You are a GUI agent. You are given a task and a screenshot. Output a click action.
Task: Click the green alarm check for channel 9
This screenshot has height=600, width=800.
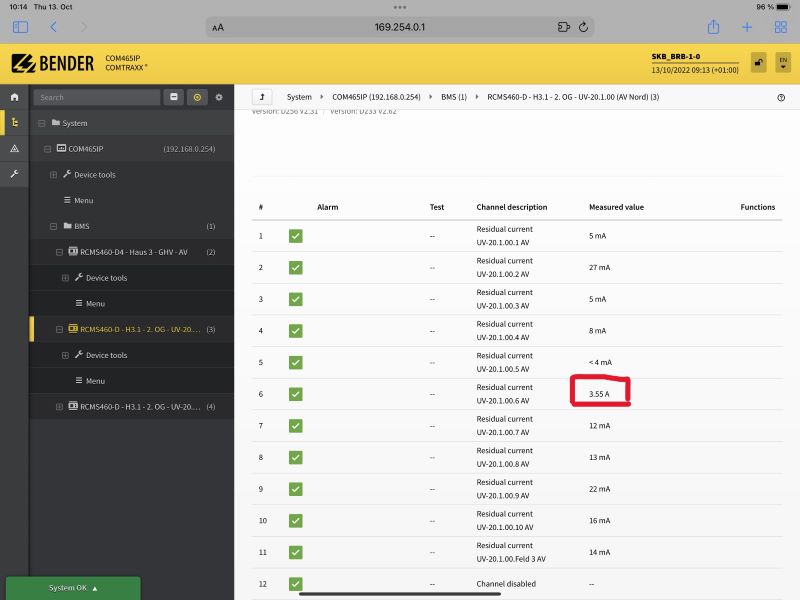pos(295,489)
